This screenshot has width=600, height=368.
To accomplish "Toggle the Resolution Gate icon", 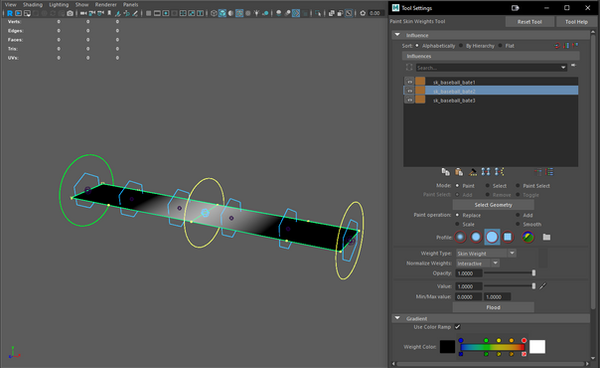I will click(x=166, y=13).
